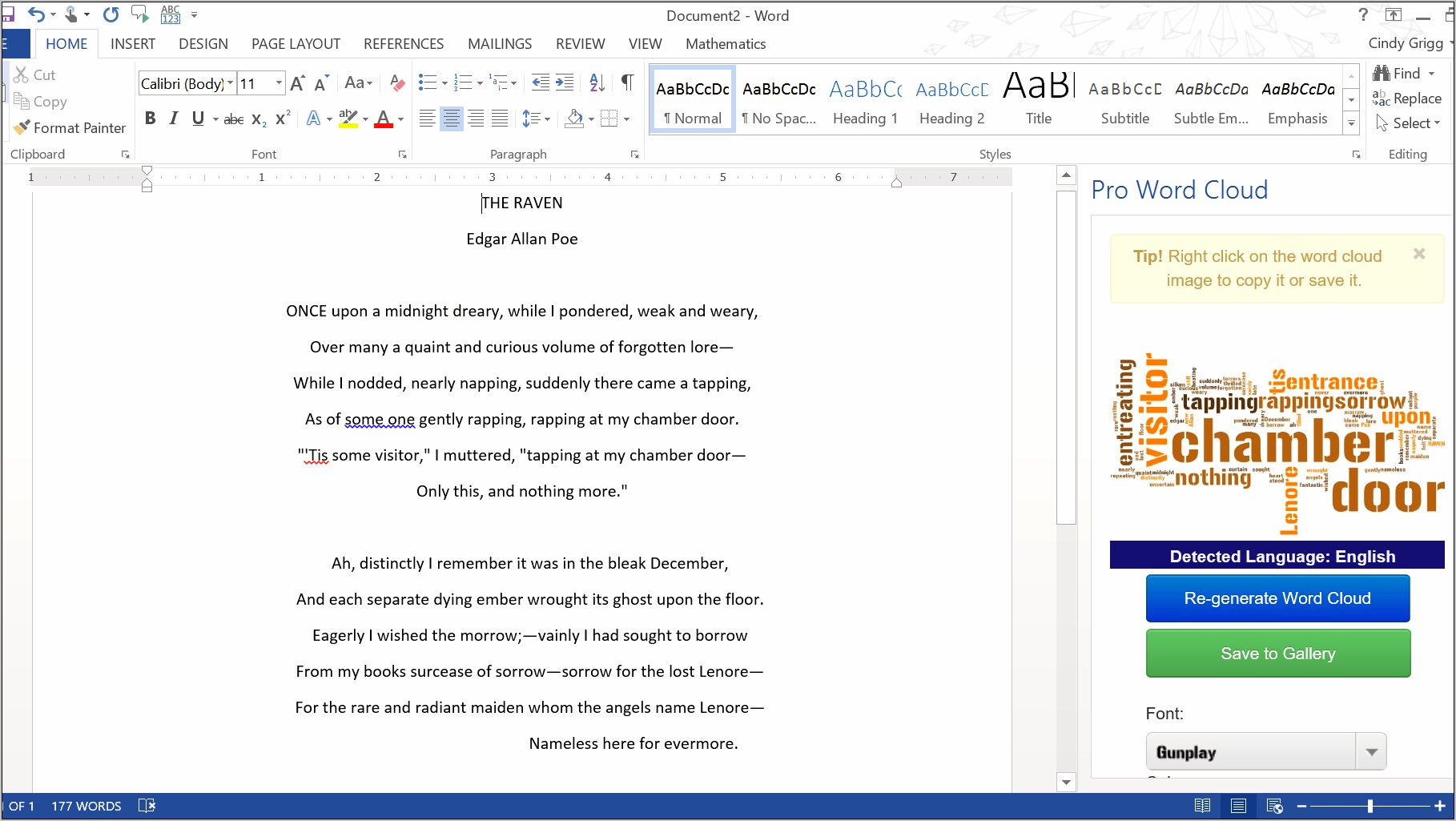Apply the Title style
The image size is (1456, 821).
click(x=1038, y=99)
